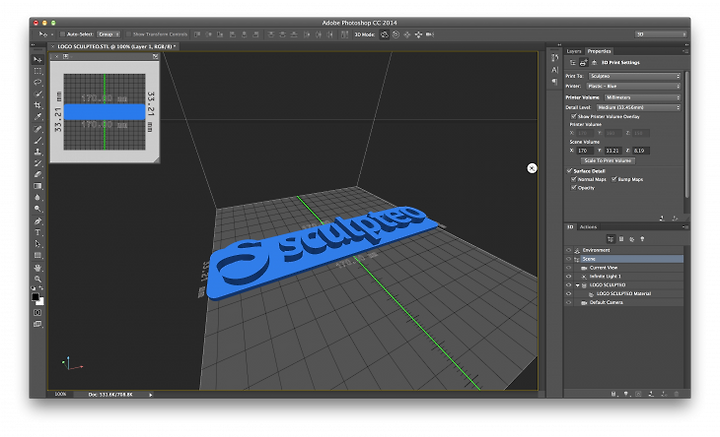Choose the Slide 3D object mode icon
Screen dimensions: 720x437
pos(418,34)
